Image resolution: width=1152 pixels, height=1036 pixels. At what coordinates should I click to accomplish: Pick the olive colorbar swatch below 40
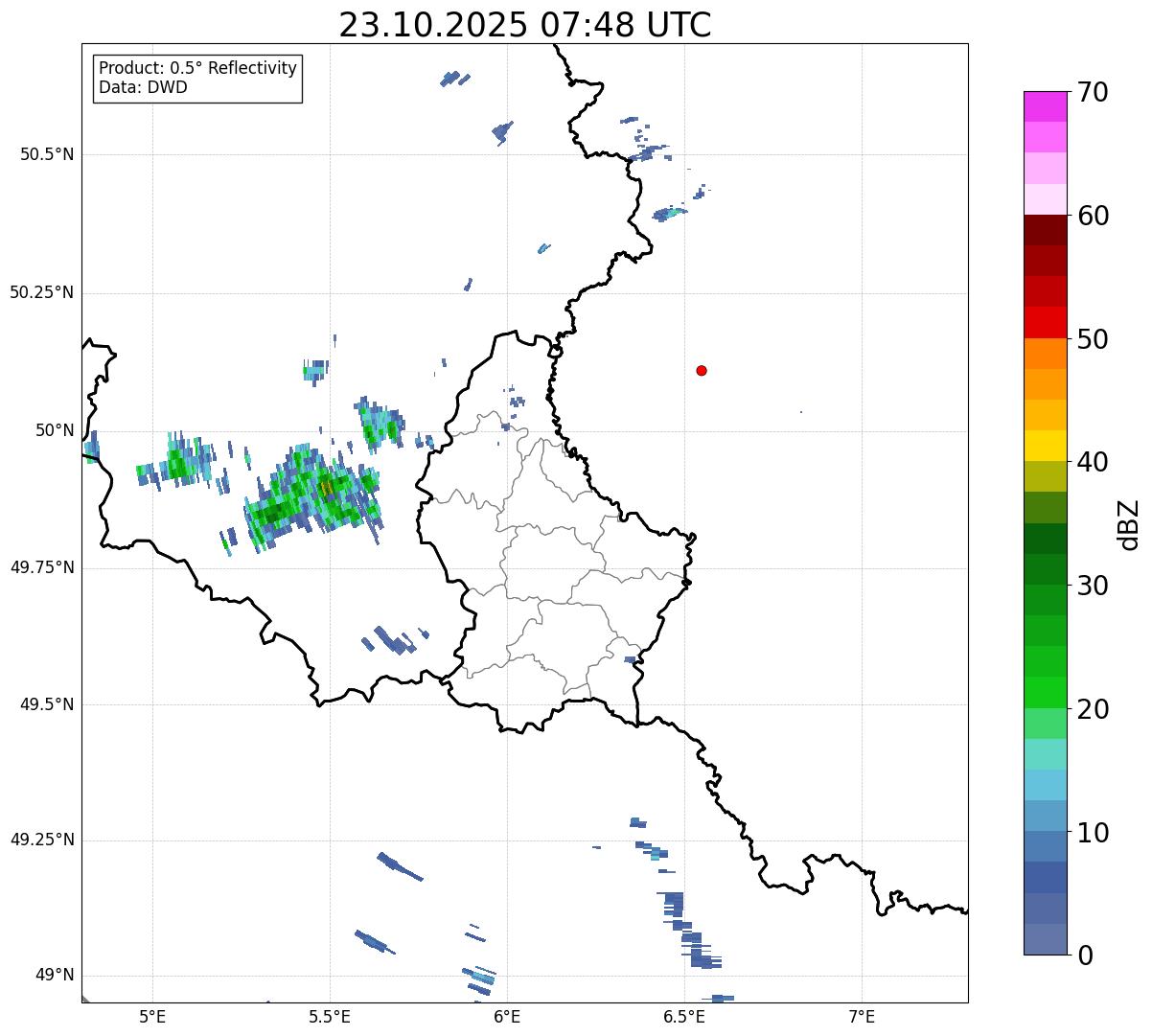click(1045, 476)
